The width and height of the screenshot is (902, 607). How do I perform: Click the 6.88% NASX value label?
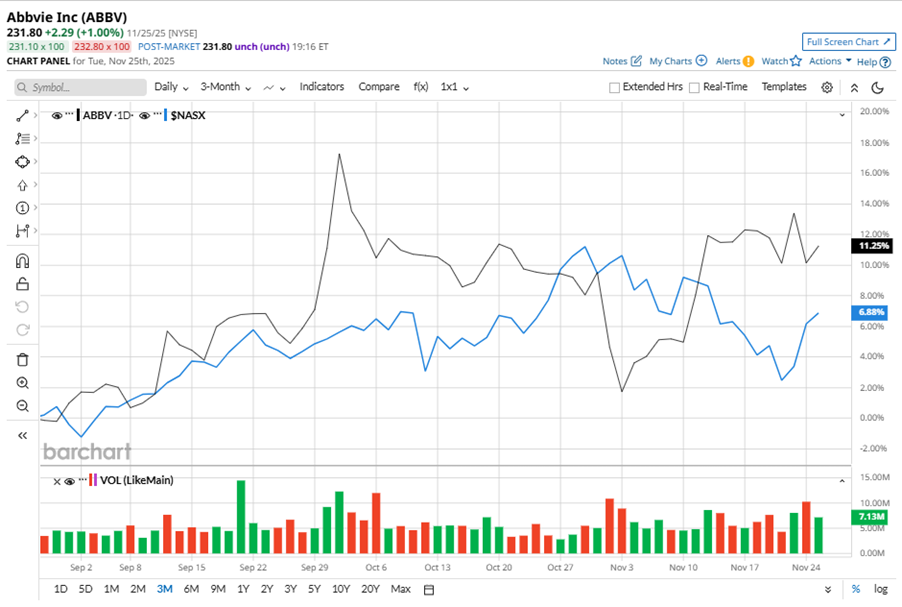coord(869,312)
